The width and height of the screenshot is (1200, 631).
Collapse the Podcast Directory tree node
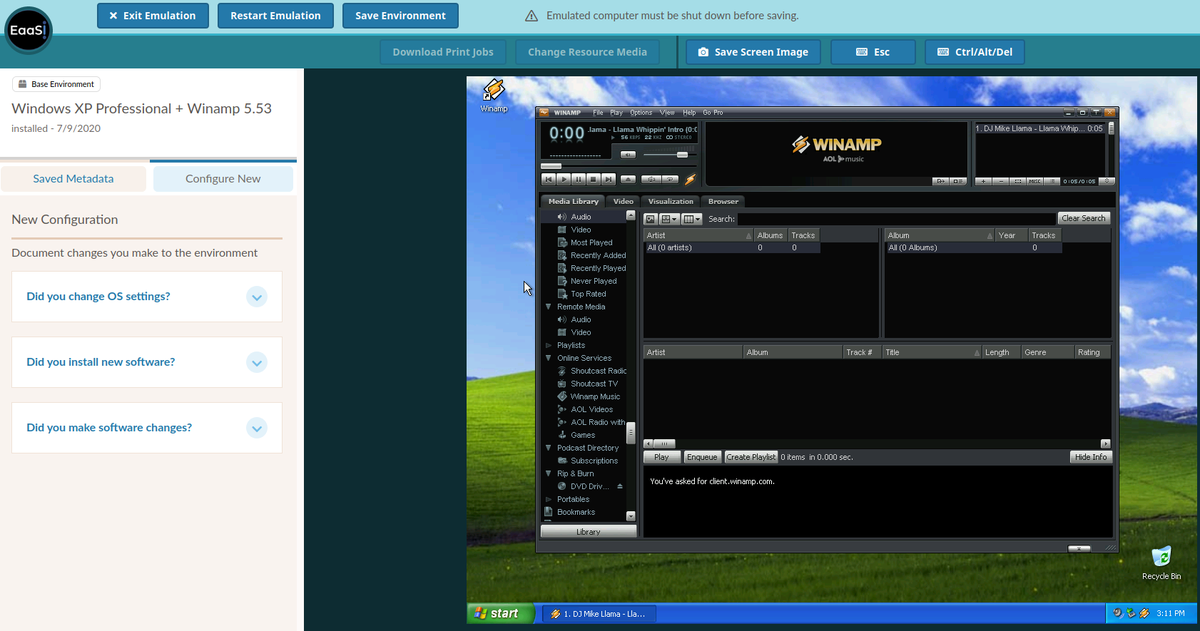tap(548, 448)
